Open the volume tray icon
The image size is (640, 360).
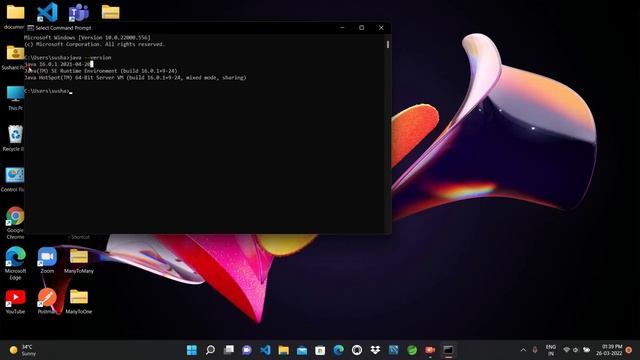coord(576,350)
